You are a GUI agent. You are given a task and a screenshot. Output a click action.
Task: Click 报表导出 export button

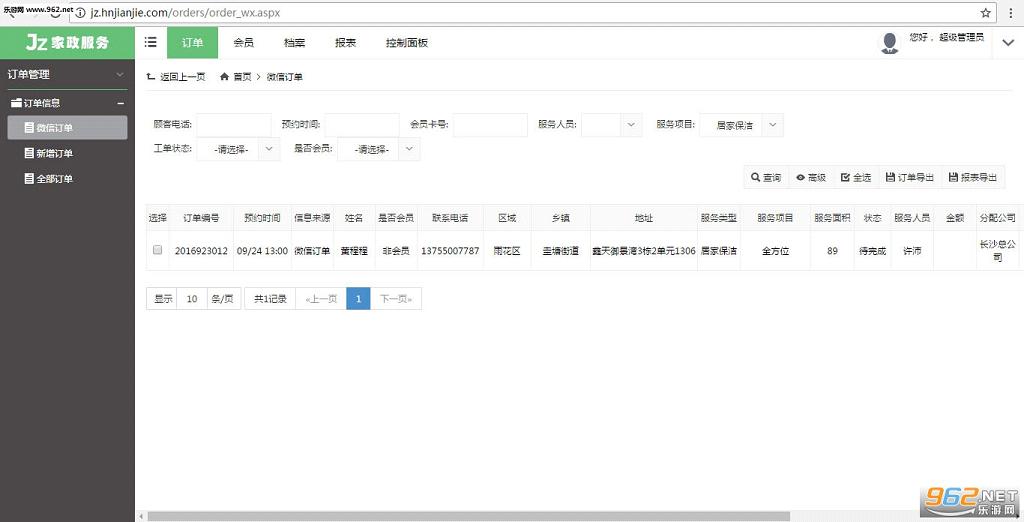point(973,177)
